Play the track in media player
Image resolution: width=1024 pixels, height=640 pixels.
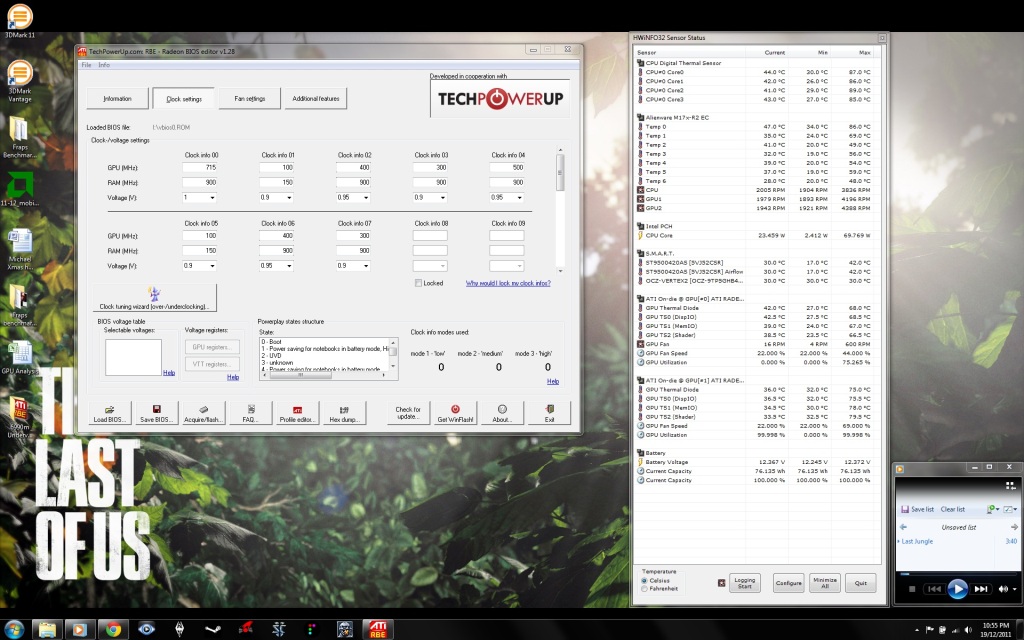957,589
